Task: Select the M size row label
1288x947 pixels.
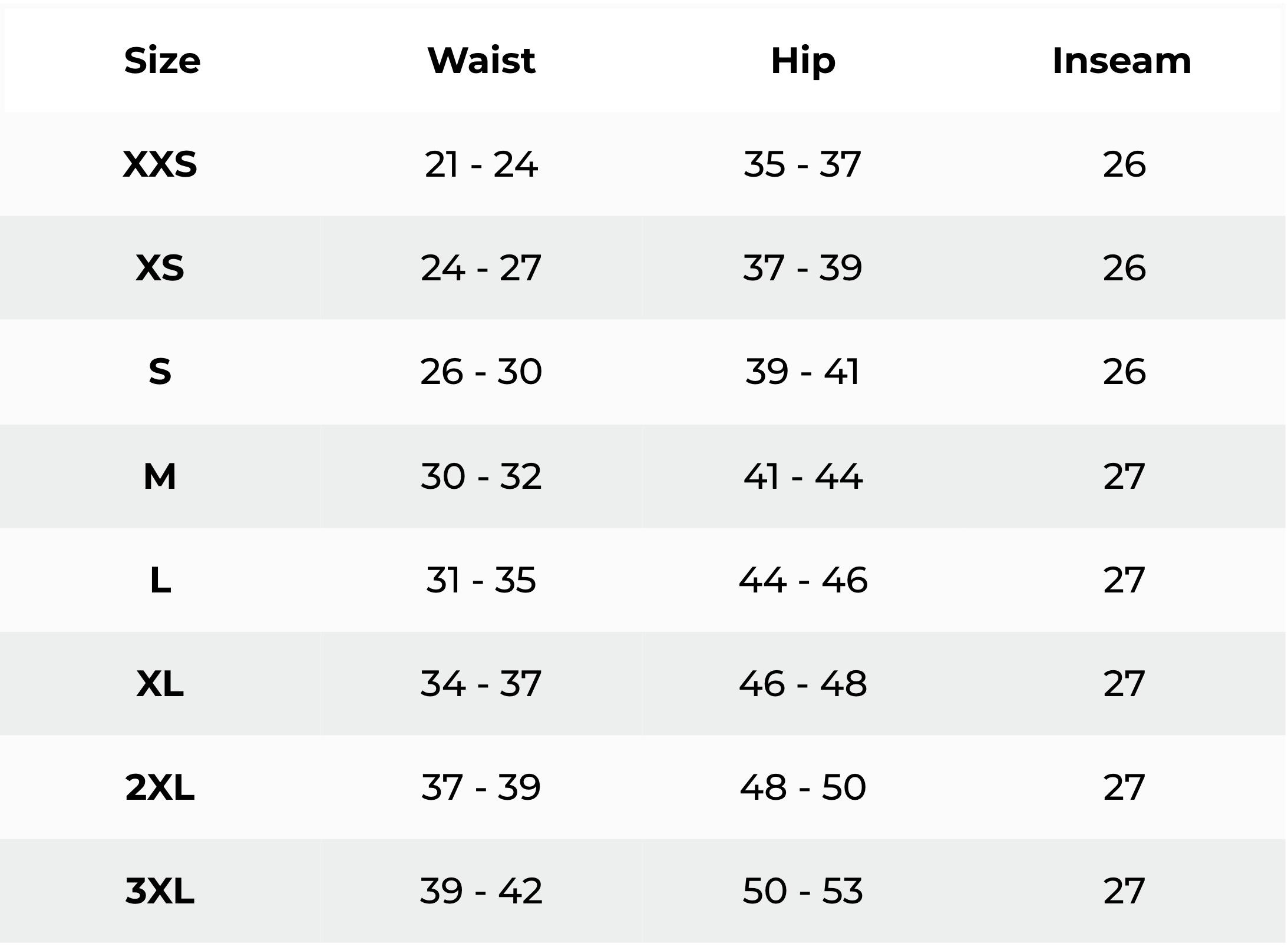Action: tap(160, 476)
